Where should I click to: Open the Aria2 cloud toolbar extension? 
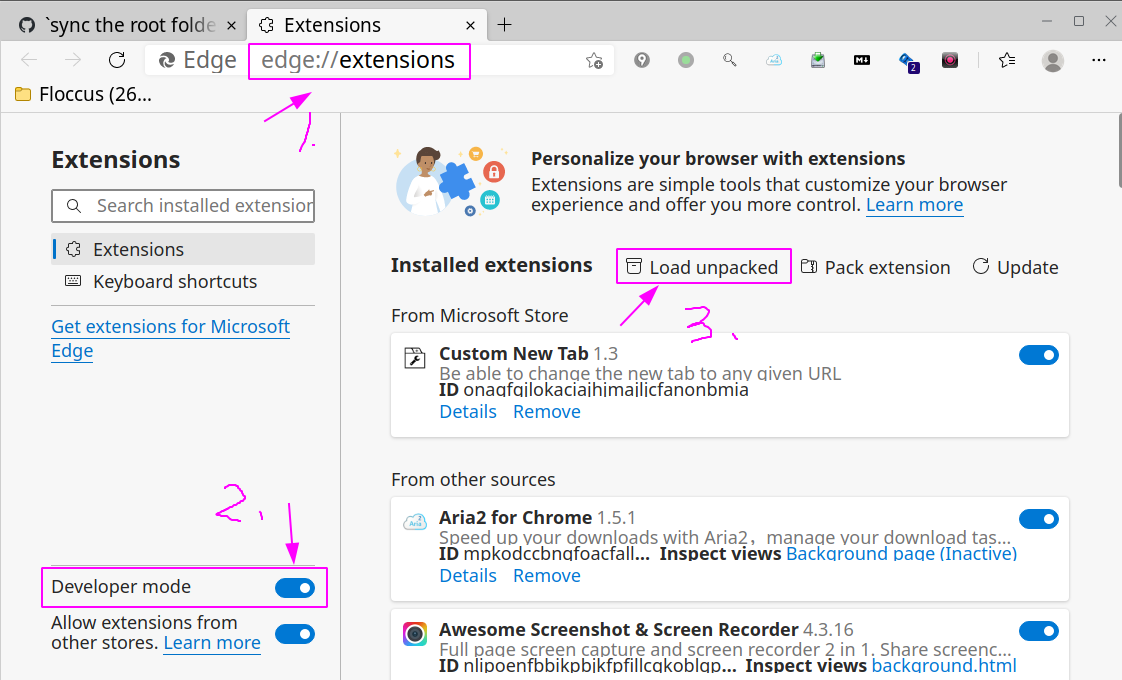(774, 60)
